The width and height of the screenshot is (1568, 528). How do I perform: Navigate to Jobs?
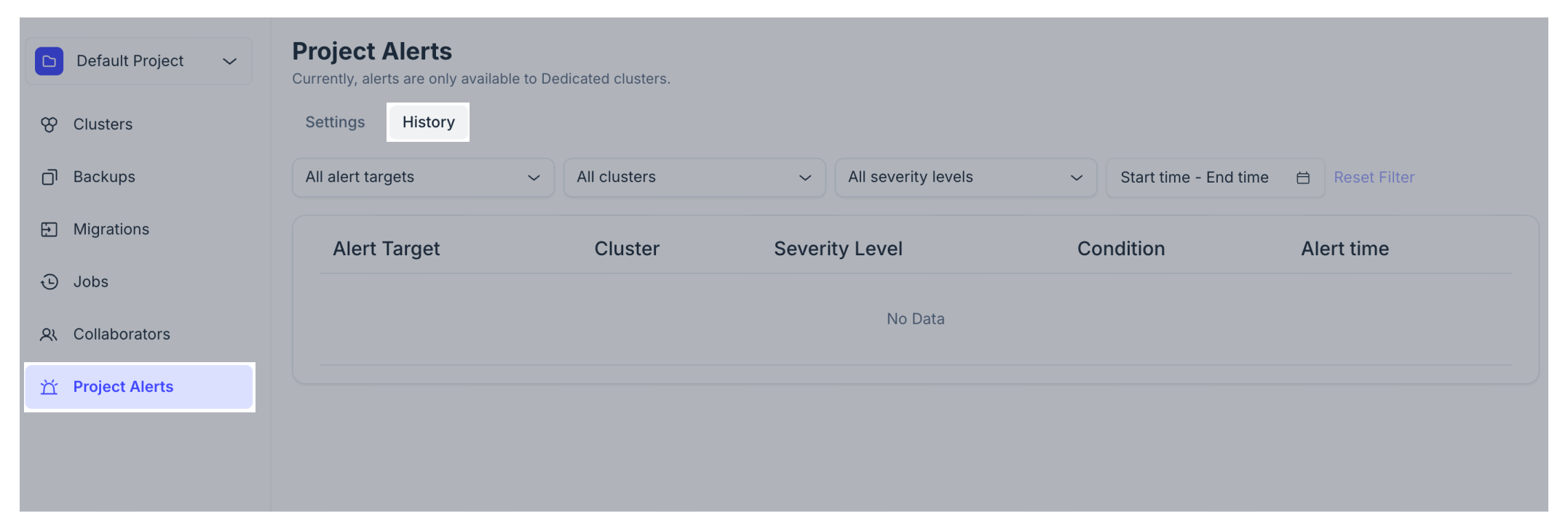tap(91, 281)
